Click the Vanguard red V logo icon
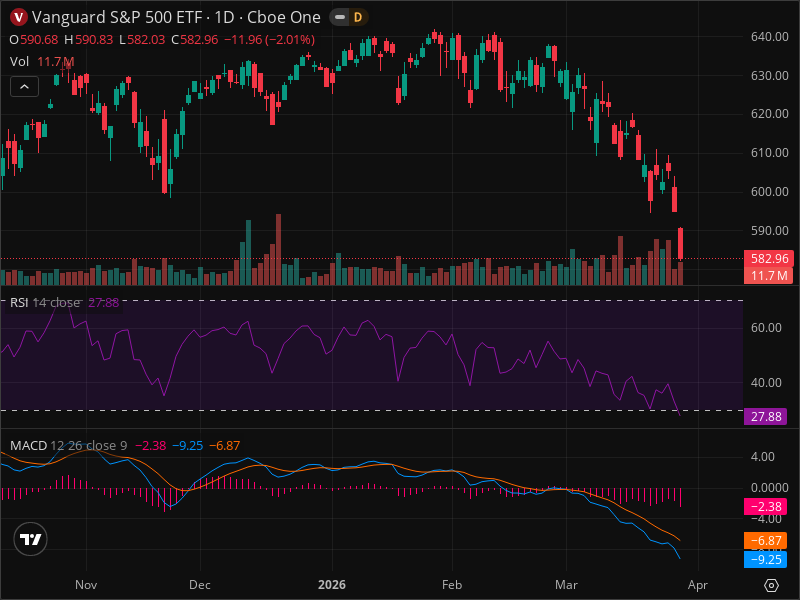 pyautogui.click(x=19, y=17)
